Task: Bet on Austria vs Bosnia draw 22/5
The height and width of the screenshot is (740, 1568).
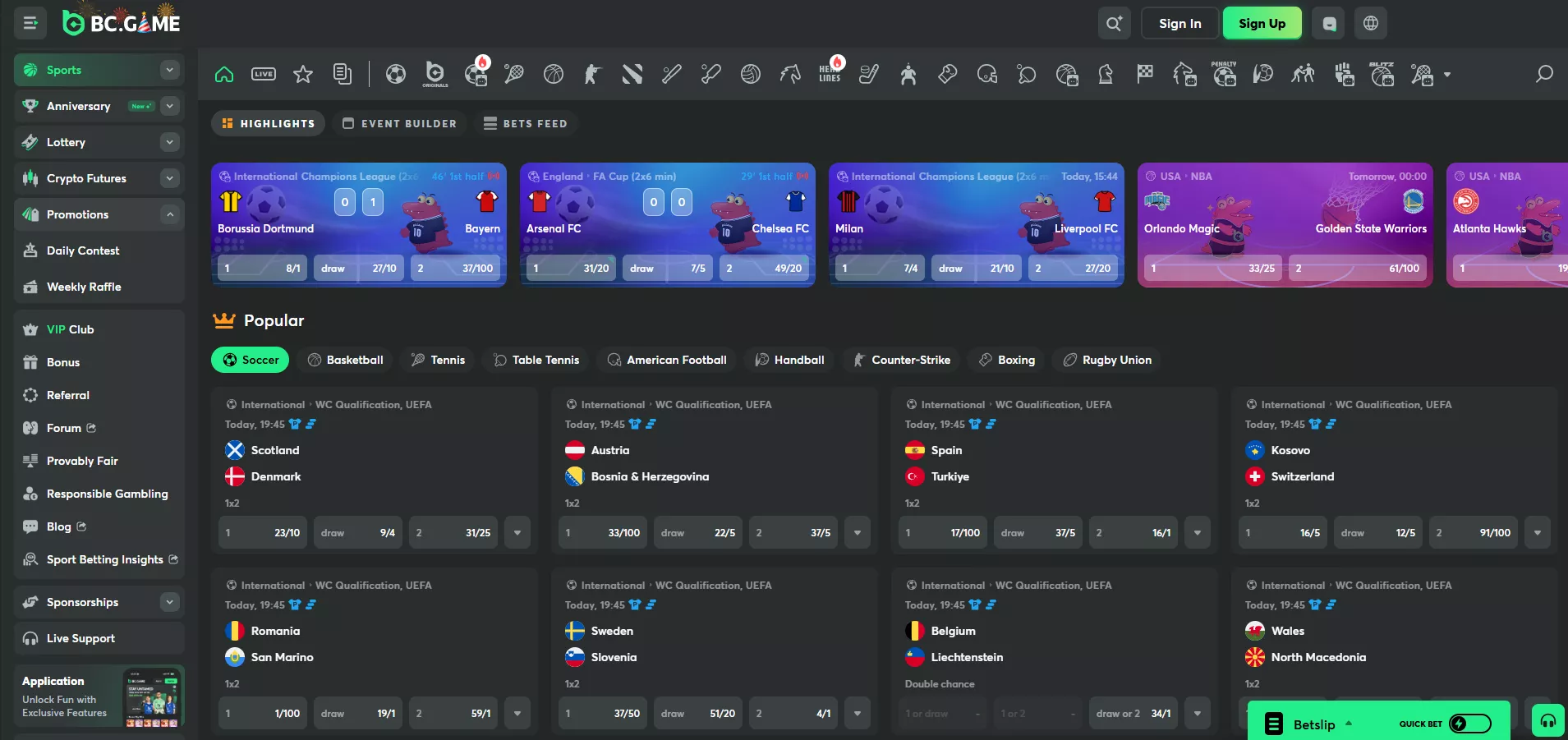Action: point(698,533)
